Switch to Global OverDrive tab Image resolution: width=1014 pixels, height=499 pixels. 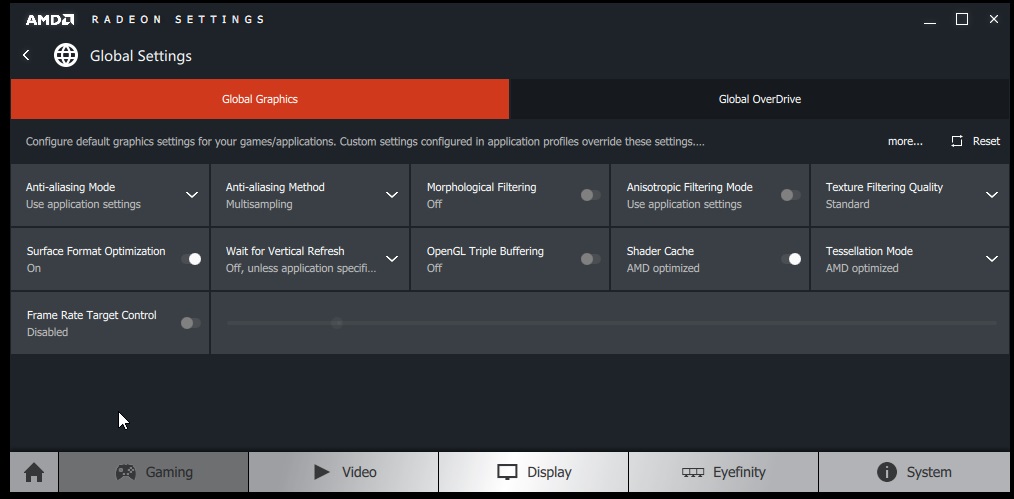click(759, 99)
